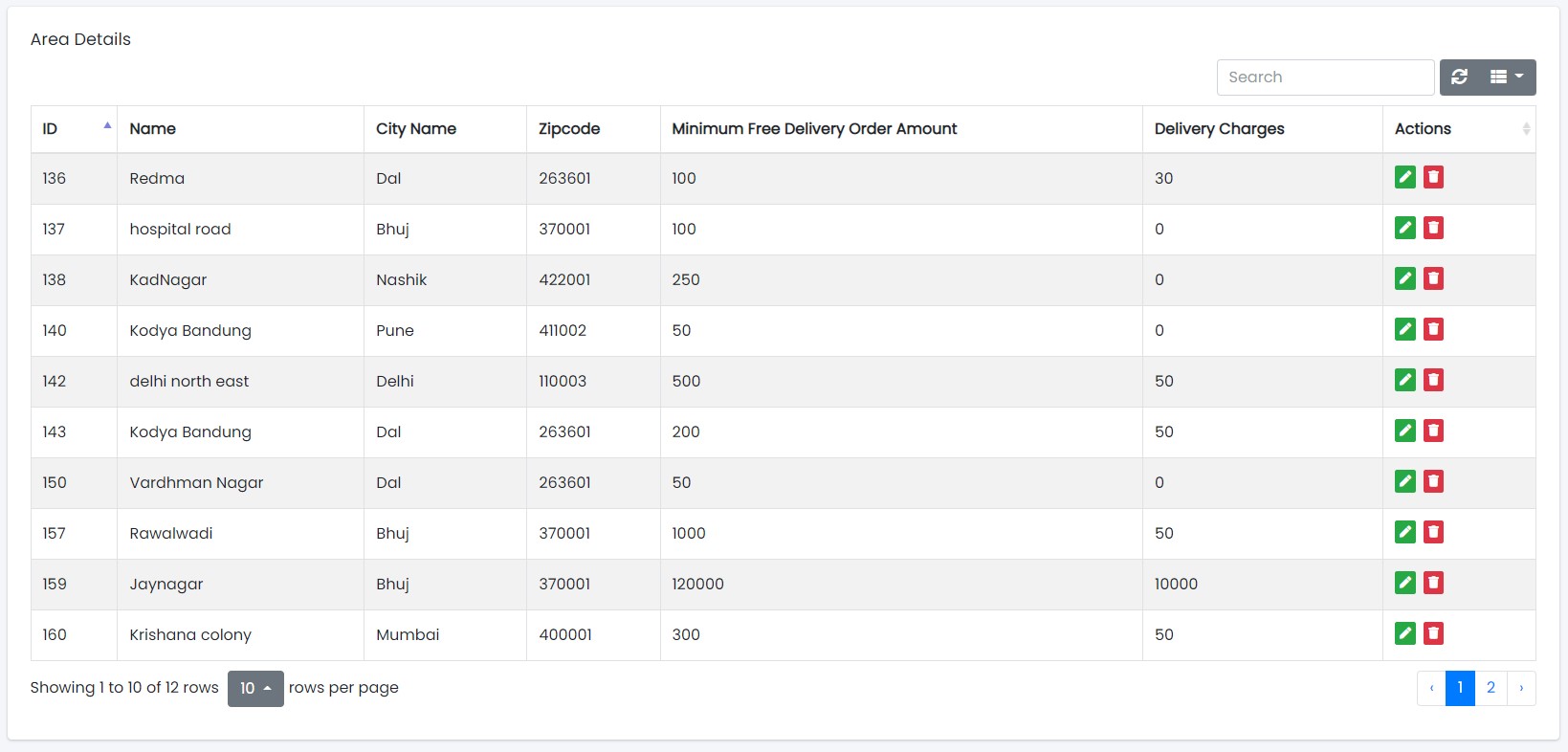This screenshot has height=752, width=1568.
Task: Focus the Search input field
Action: [x=1325, y=77]
